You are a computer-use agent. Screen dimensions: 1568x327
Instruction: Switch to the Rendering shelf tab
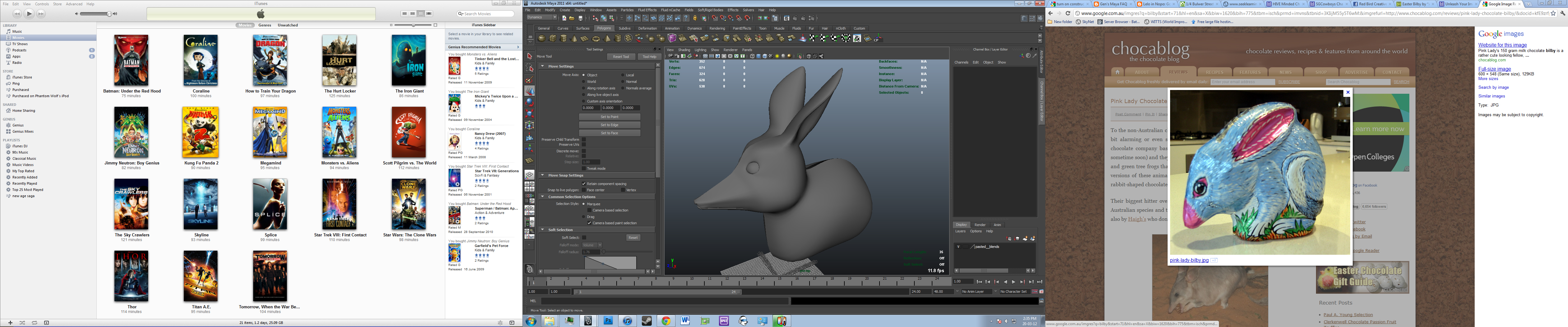717,28
